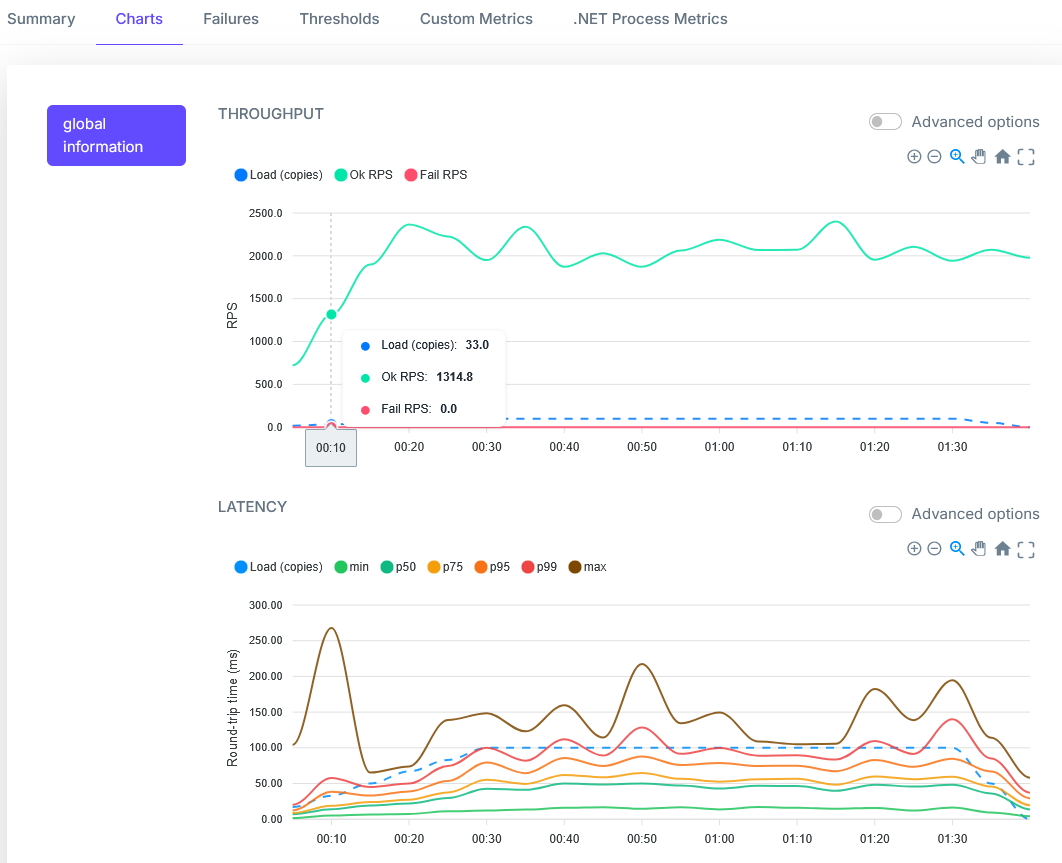Expand the Latency chart to fullscreen
Screen dimensions: 1062x863
point(1025,549)
